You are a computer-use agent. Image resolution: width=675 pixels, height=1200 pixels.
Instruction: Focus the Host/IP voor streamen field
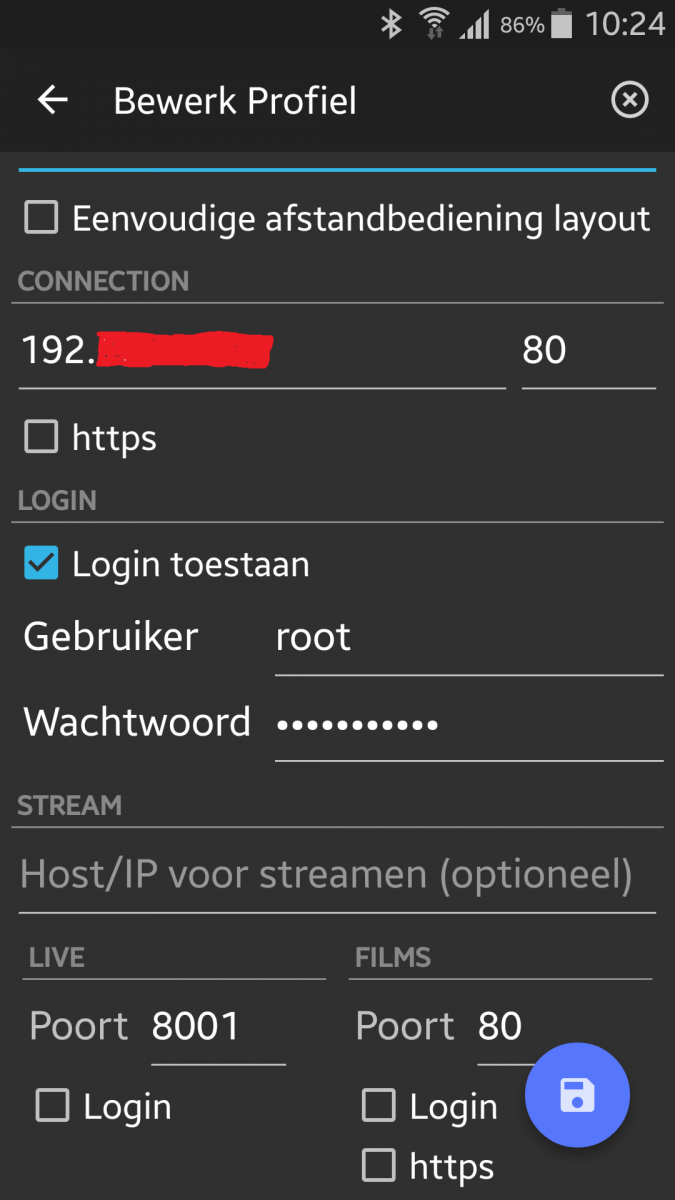click(337, 875)
